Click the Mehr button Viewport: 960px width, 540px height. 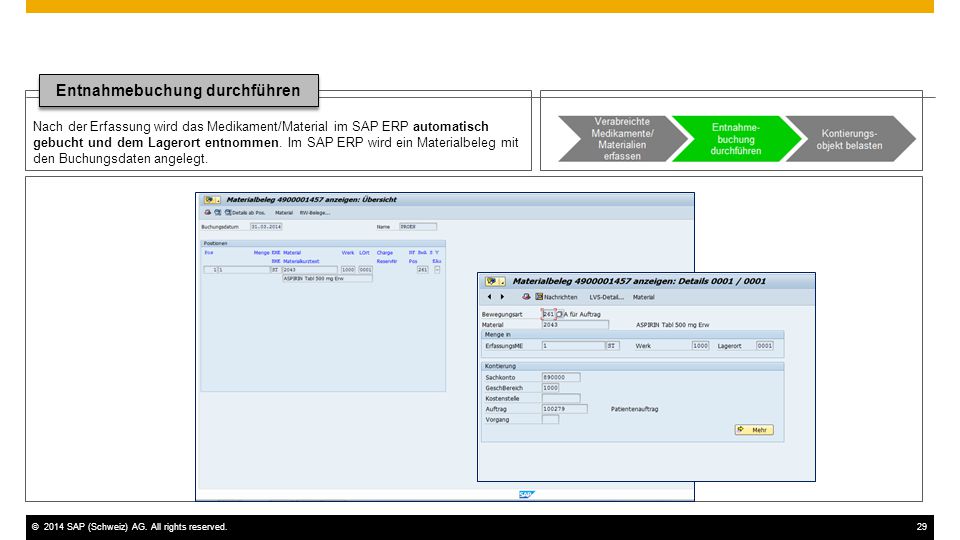pyautogui.click(x=754, y=430)
